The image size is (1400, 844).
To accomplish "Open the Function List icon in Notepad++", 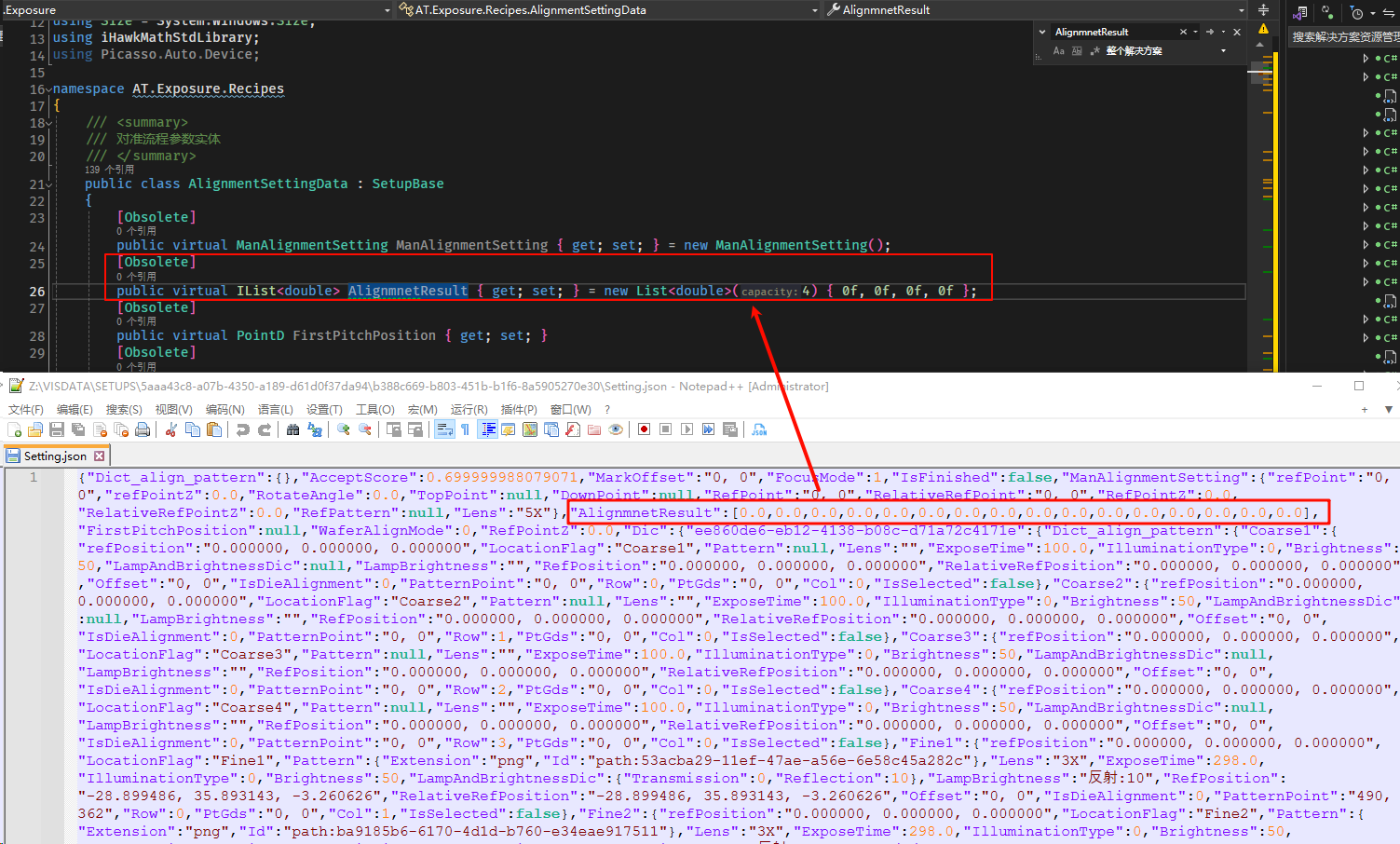I will [x=573, y=429].
